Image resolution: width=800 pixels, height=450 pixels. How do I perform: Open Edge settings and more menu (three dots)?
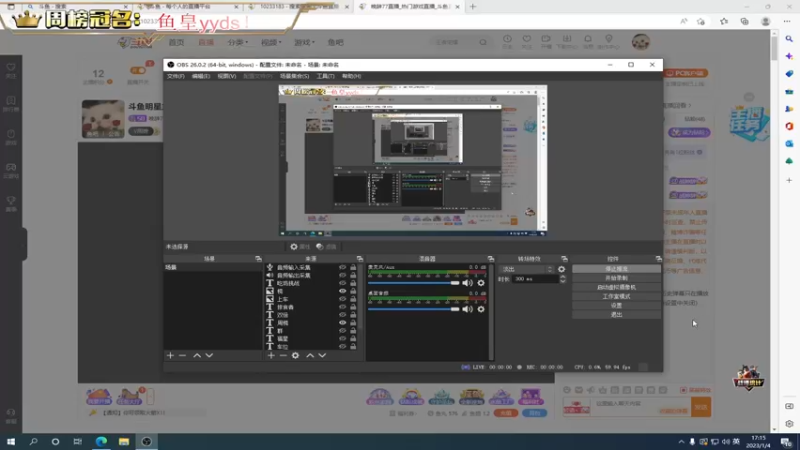787,21
